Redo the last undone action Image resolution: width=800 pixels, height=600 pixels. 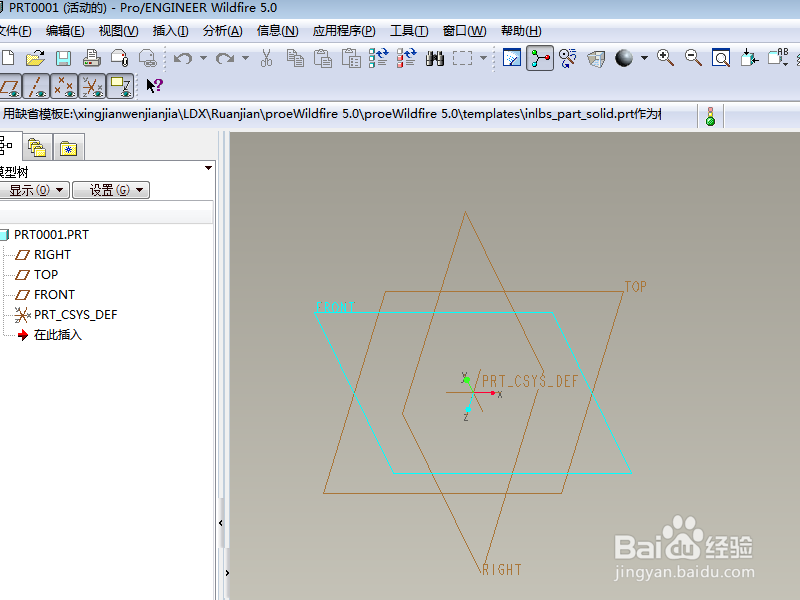[x=225, y=58]
